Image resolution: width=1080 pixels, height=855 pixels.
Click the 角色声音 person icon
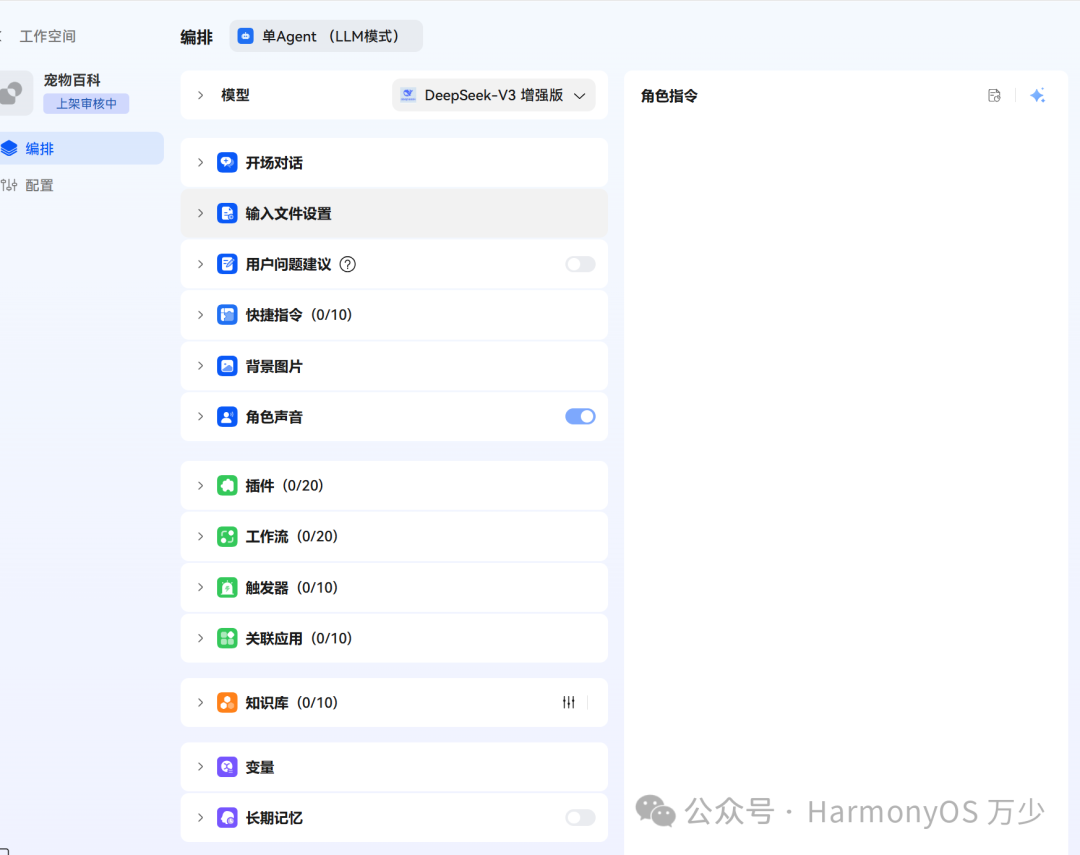[227, 417]
